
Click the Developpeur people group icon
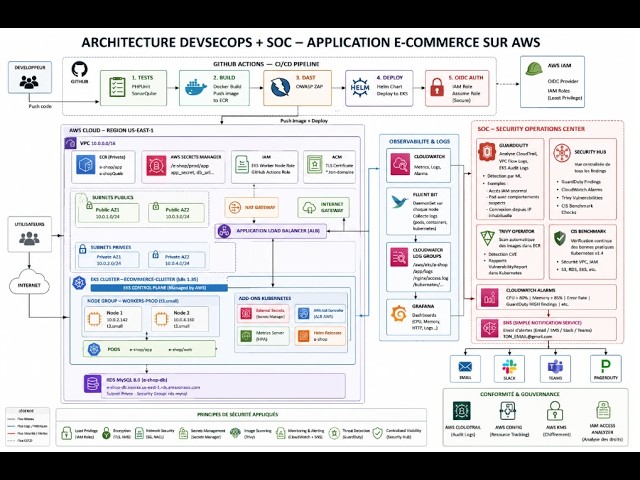[x=29, y=82]
